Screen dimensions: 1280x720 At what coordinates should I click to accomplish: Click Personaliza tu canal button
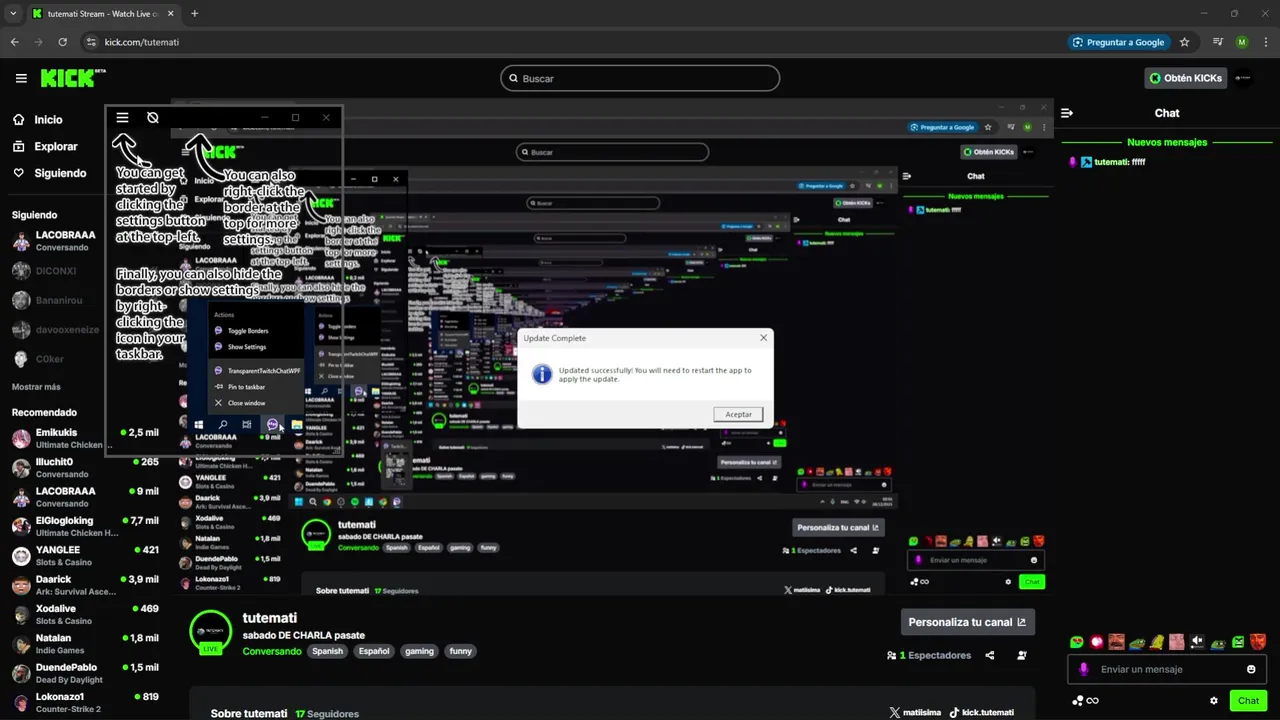967,622
